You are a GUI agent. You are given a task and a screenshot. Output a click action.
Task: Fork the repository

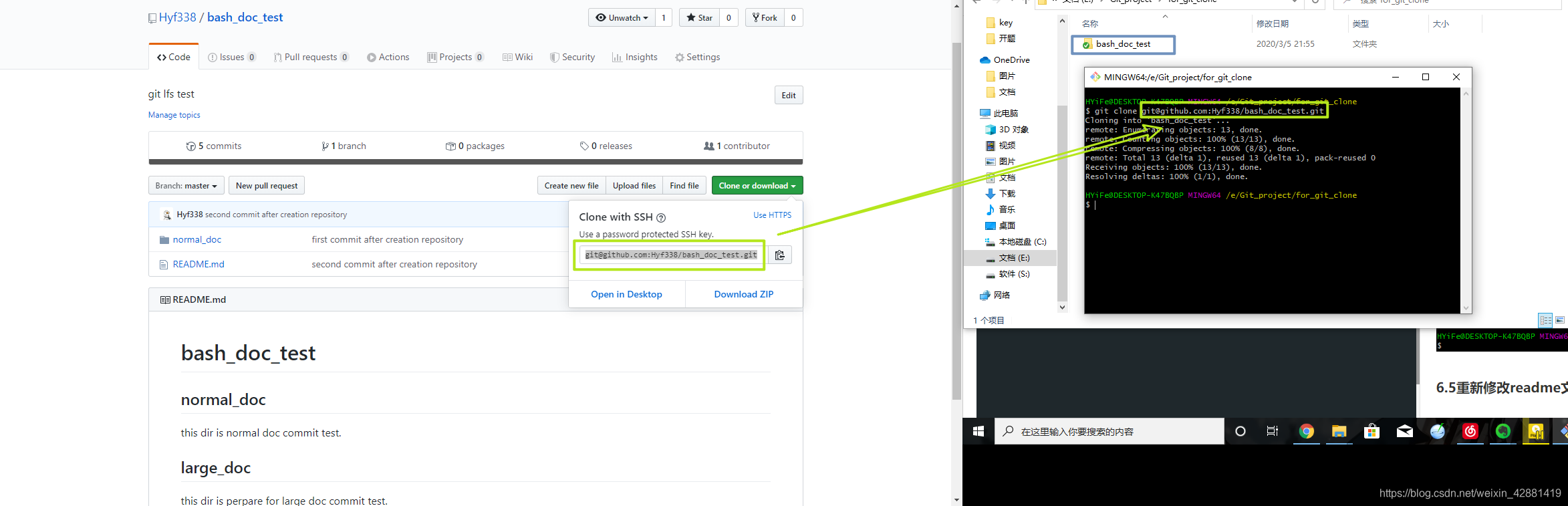[765, 18]
